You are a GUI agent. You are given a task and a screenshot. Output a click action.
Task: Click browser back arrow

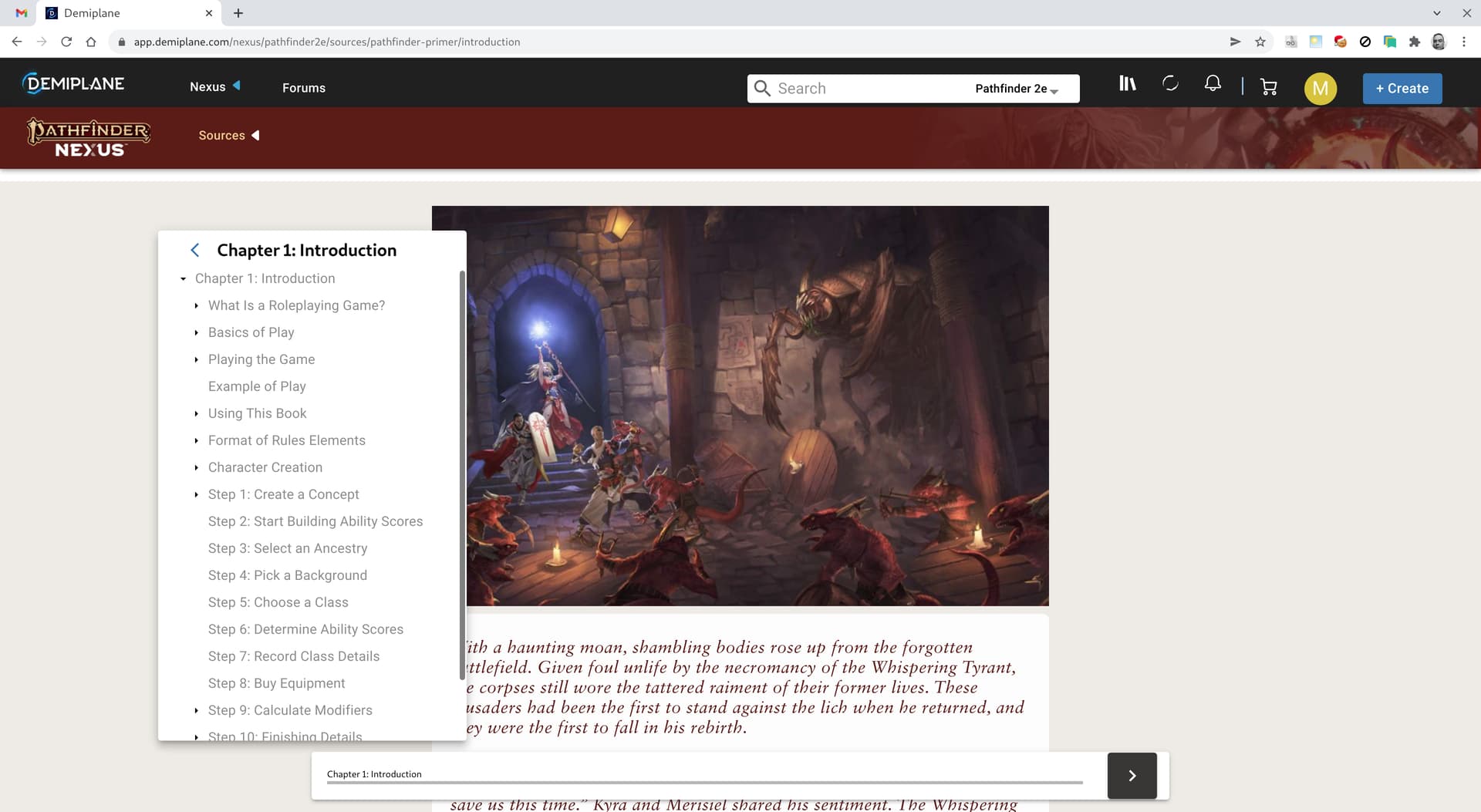coord(16,42)
